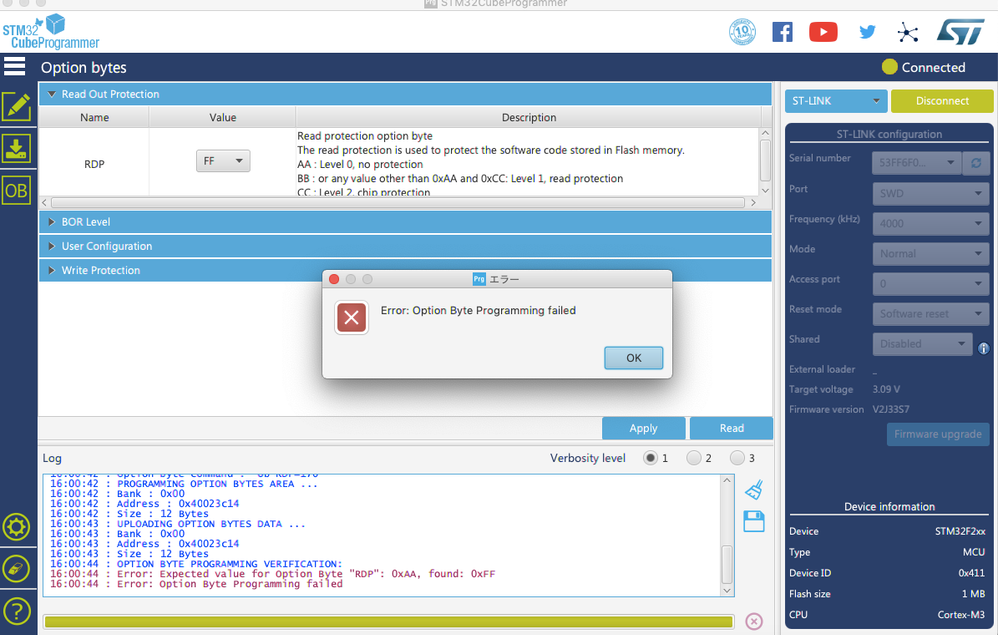Click the Cortex-M3 CPU value
998x635 pixels.
coord(961,615)
